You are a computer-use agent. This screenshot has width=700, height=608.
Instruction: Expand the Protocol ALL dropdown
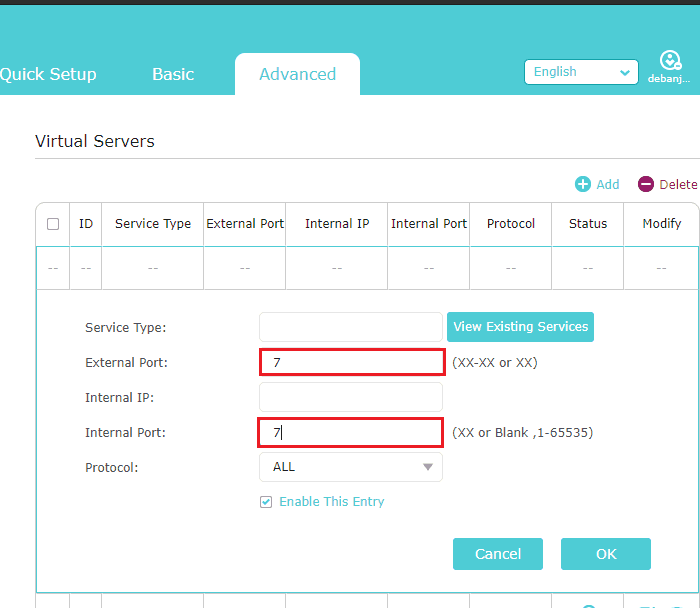click(x=351, y=467)
